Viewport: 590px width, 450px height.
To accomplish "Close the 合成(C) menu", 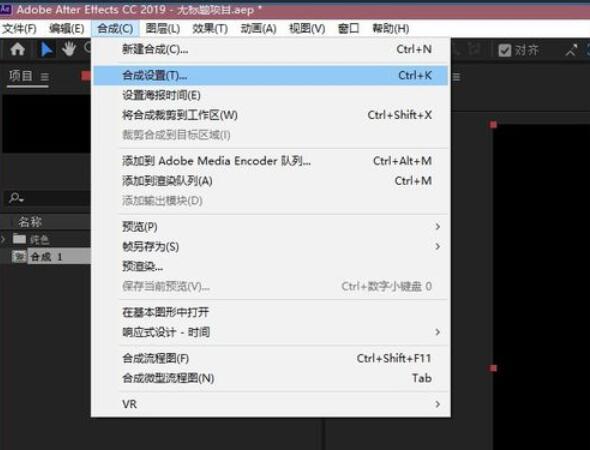I will coord(115,29).
